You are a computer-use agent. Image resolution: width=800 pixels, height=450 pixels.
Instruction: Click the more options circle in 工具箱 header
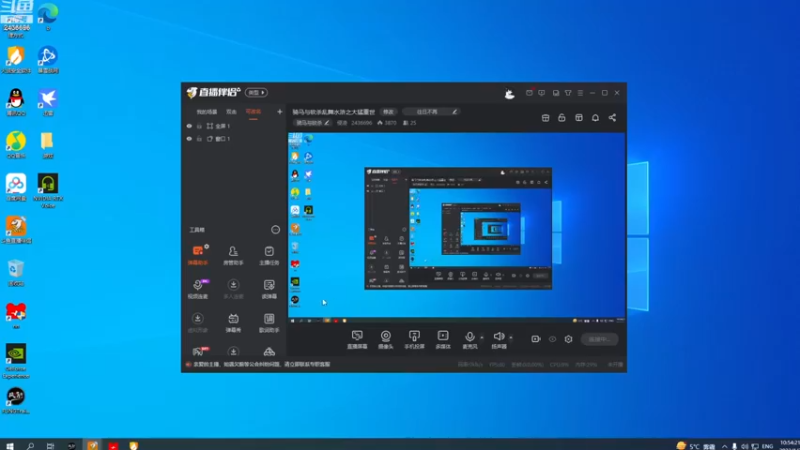(276, 230)
